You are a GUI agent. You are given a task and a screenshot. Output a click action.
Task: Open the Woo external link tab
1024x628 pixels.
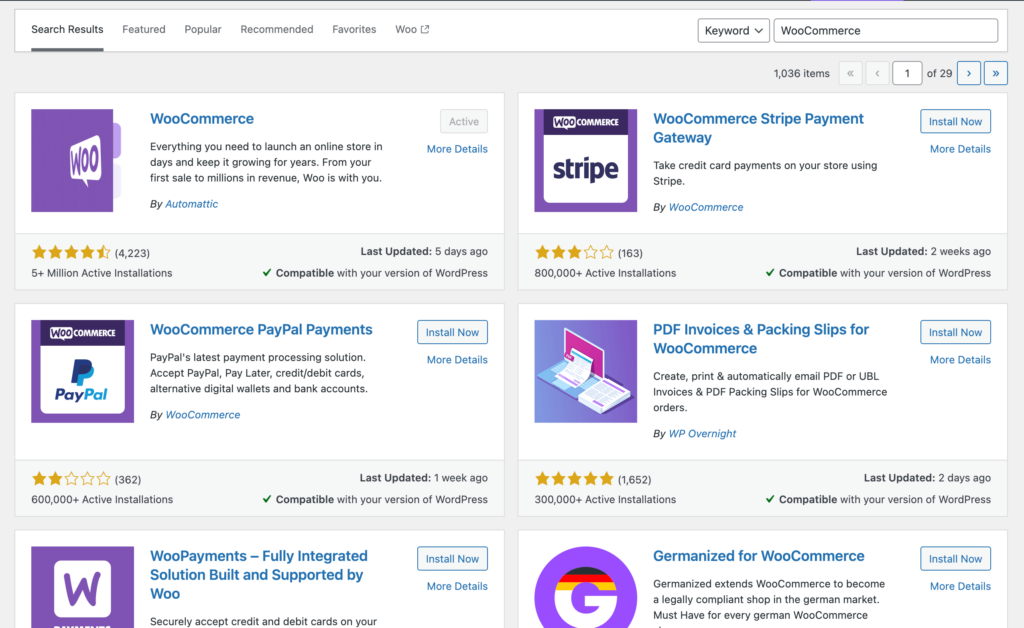click(x=412, y=29)
